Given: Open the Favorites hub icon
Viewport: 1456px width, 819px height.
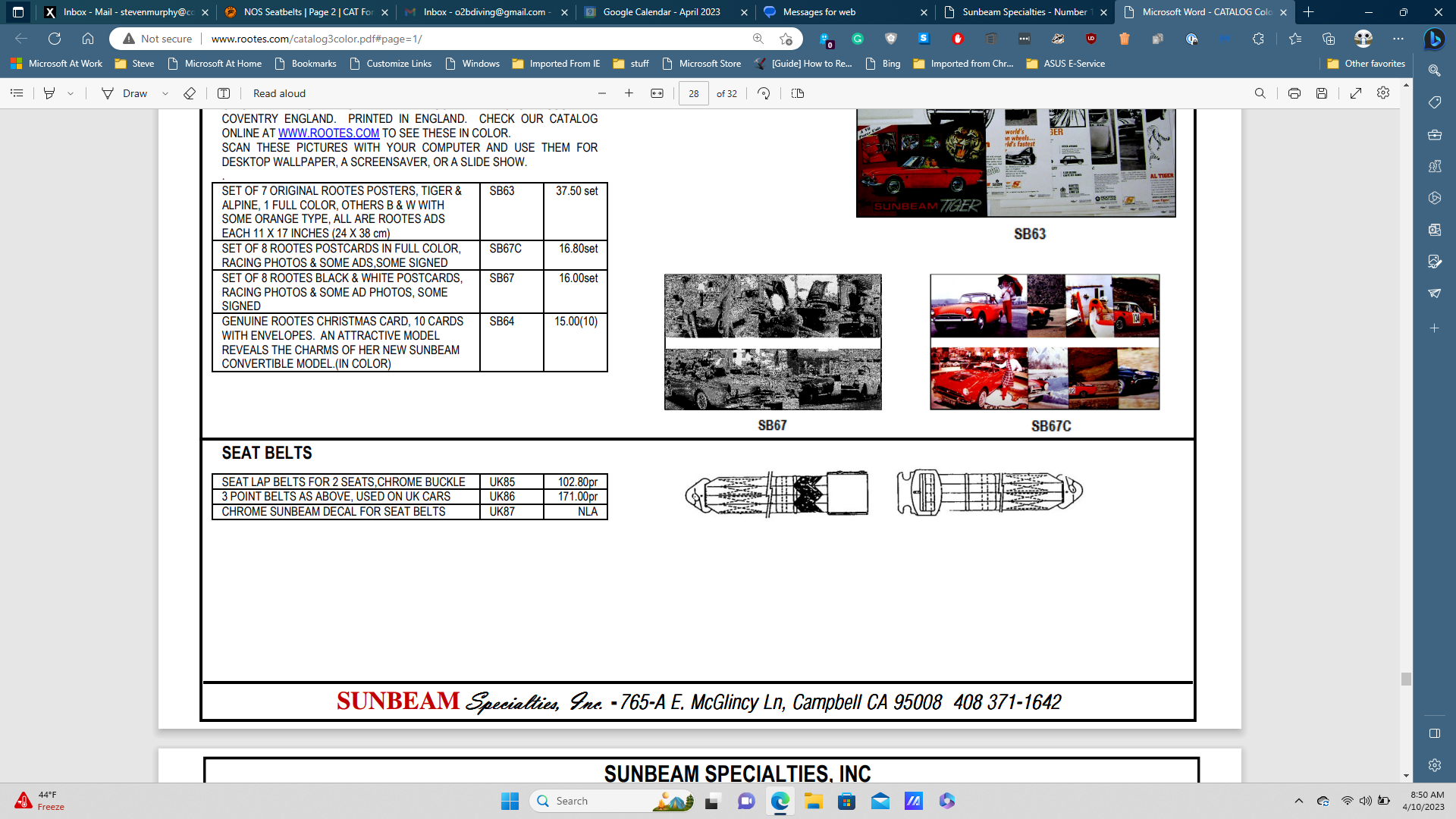Looking at the screenshot, I should pos(1294,39).
